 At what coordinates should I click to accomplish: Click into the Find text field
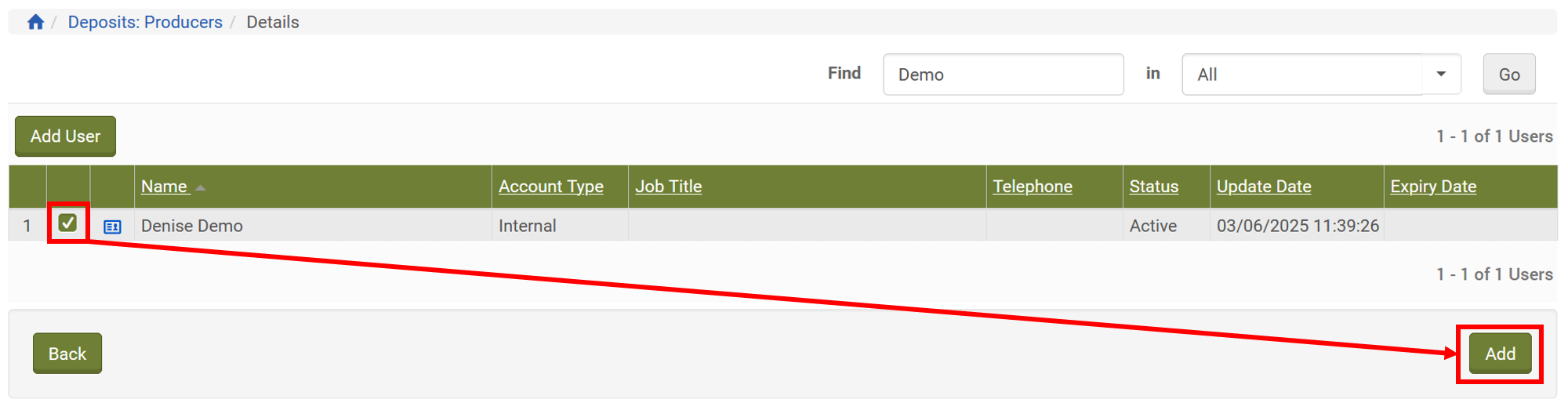coord(1002,74)
